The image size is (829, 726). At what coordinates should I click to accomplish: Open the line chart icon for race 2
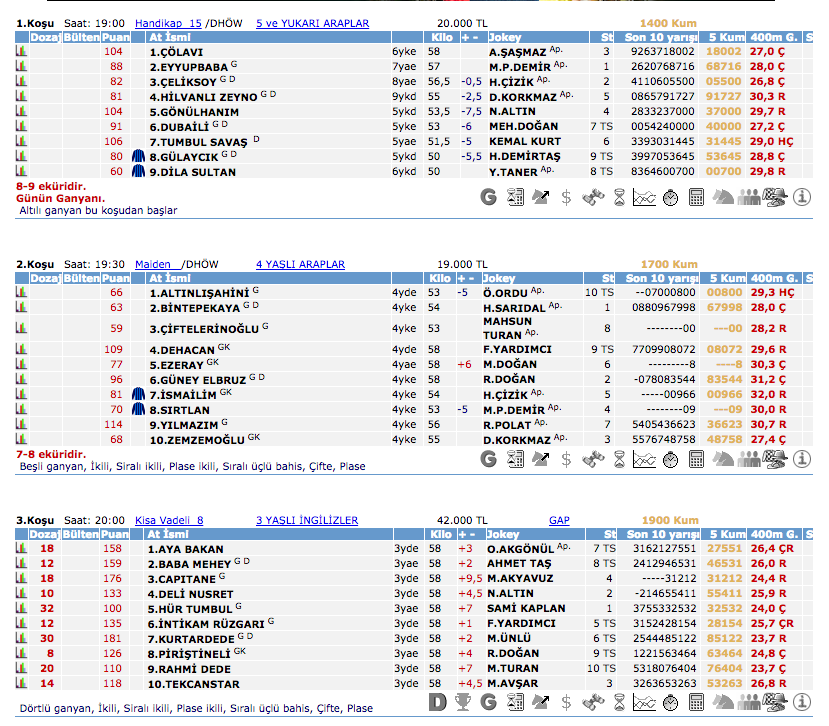[x=645, y=459]
